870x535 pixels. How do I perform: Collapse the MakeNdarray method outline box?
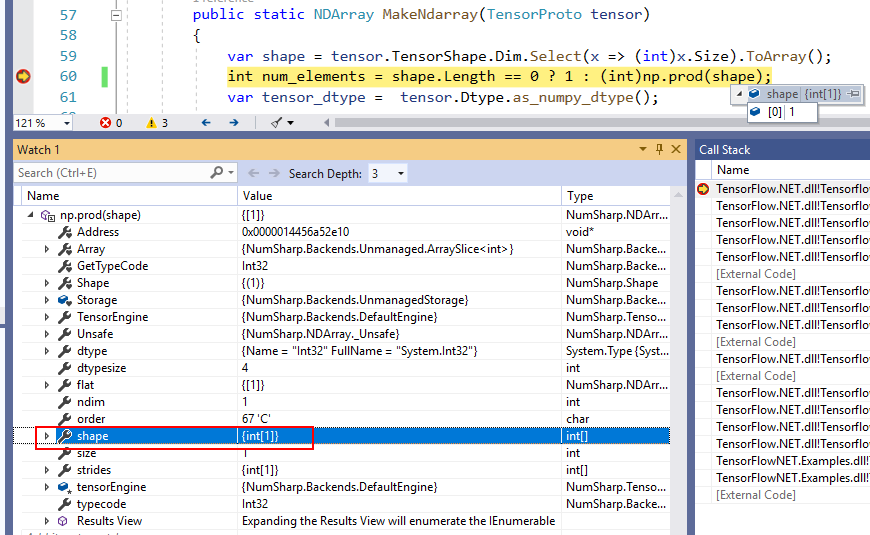click(x=116, y=15)
